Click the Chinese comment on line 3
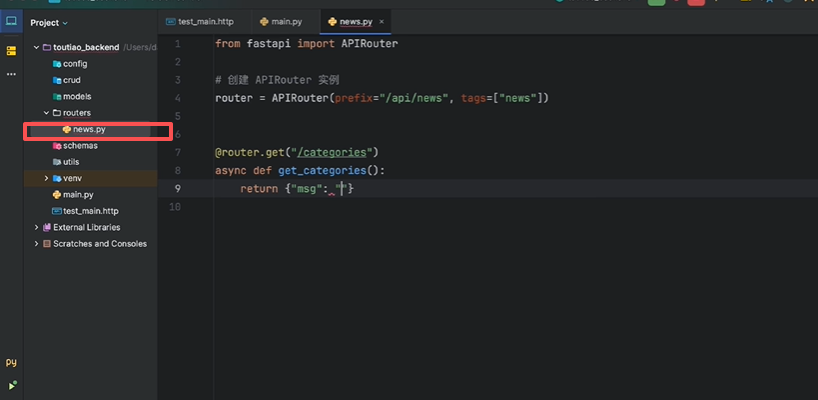Screen dimensions: 818x400 click(x=278, y=80)
